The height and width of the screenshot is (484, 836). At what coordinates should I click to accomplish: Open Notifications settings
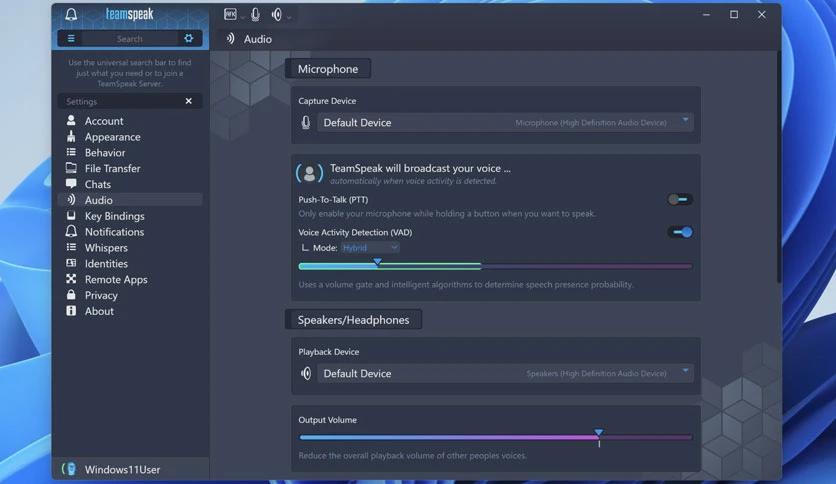(x=114, y=232)
